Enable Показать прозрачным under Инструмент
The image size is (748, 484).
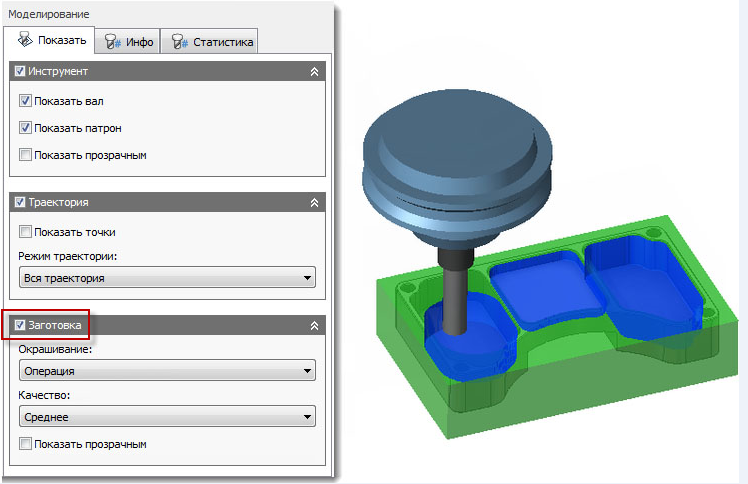coord(25,154)
